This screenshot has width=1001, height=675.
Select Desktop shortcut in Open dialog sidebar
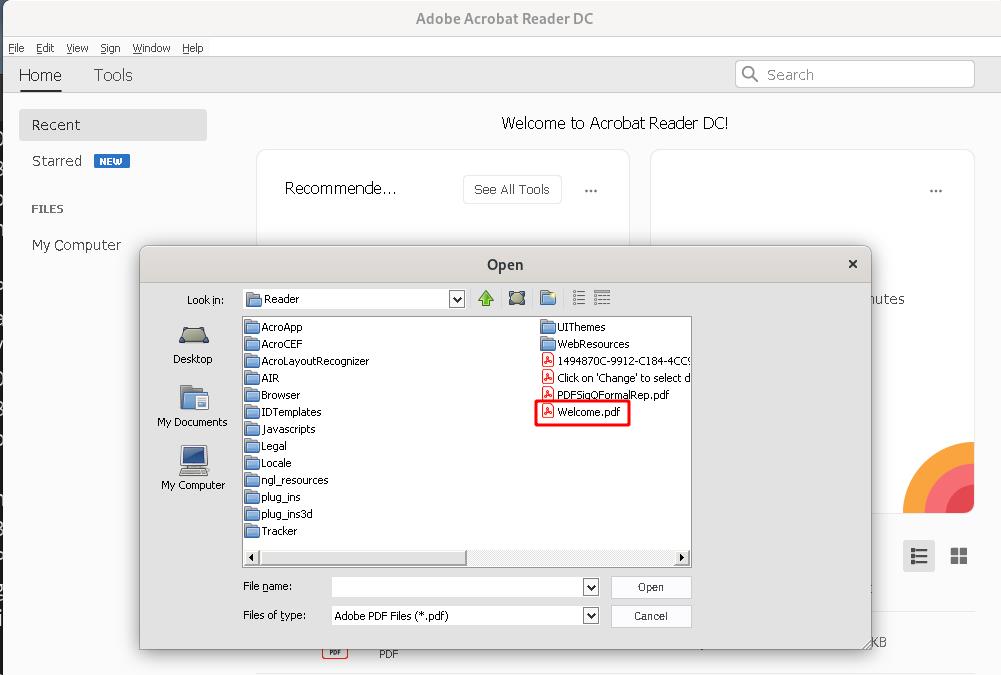click(x=193, y=345)
